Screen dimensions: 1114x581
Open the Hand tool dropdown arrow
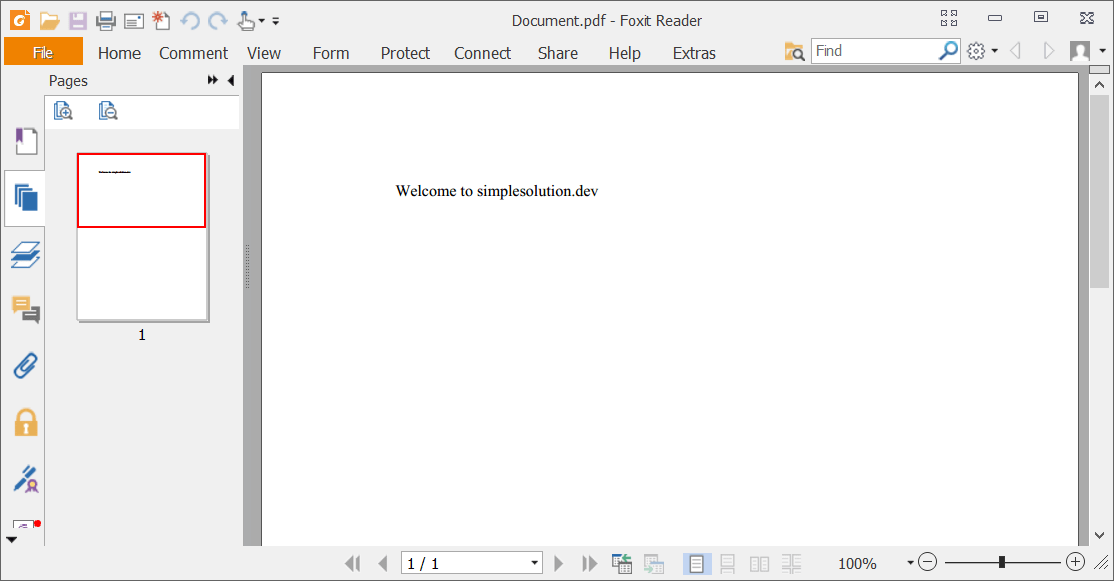coord(262,19)
